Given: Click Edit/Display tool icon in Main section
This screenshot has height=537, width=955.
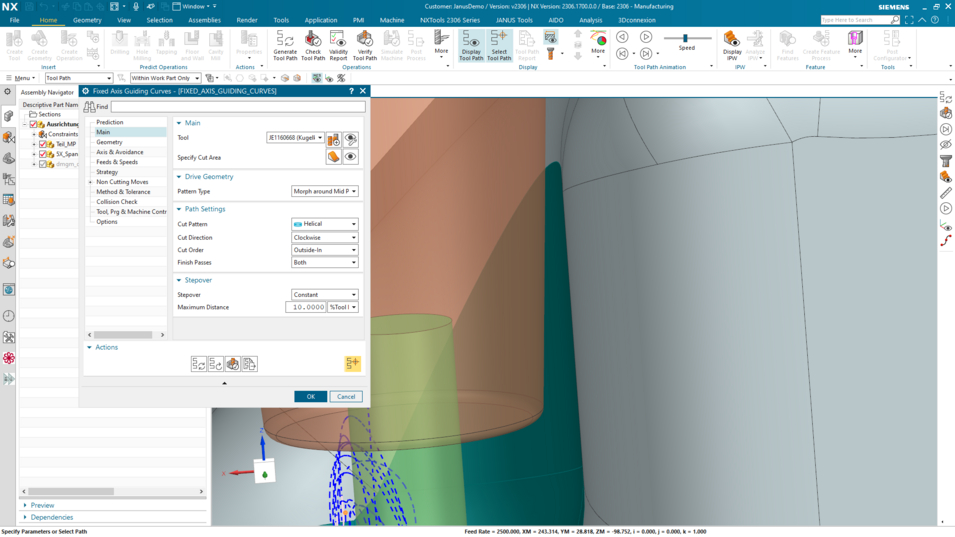Looking at the screenshot, I should pyautogui.click(x=351, y=139).
